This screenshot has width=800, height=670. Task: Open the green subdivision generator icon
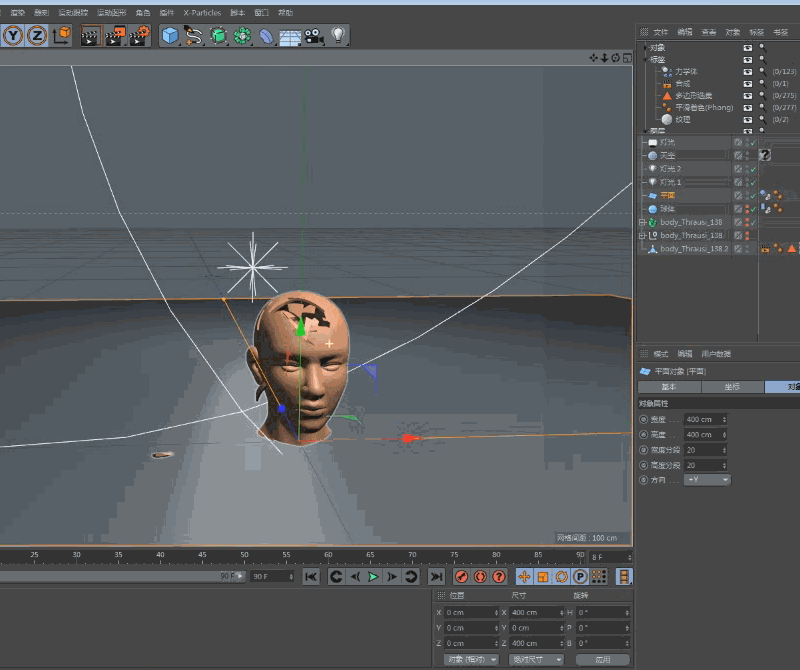click(218, 36)
